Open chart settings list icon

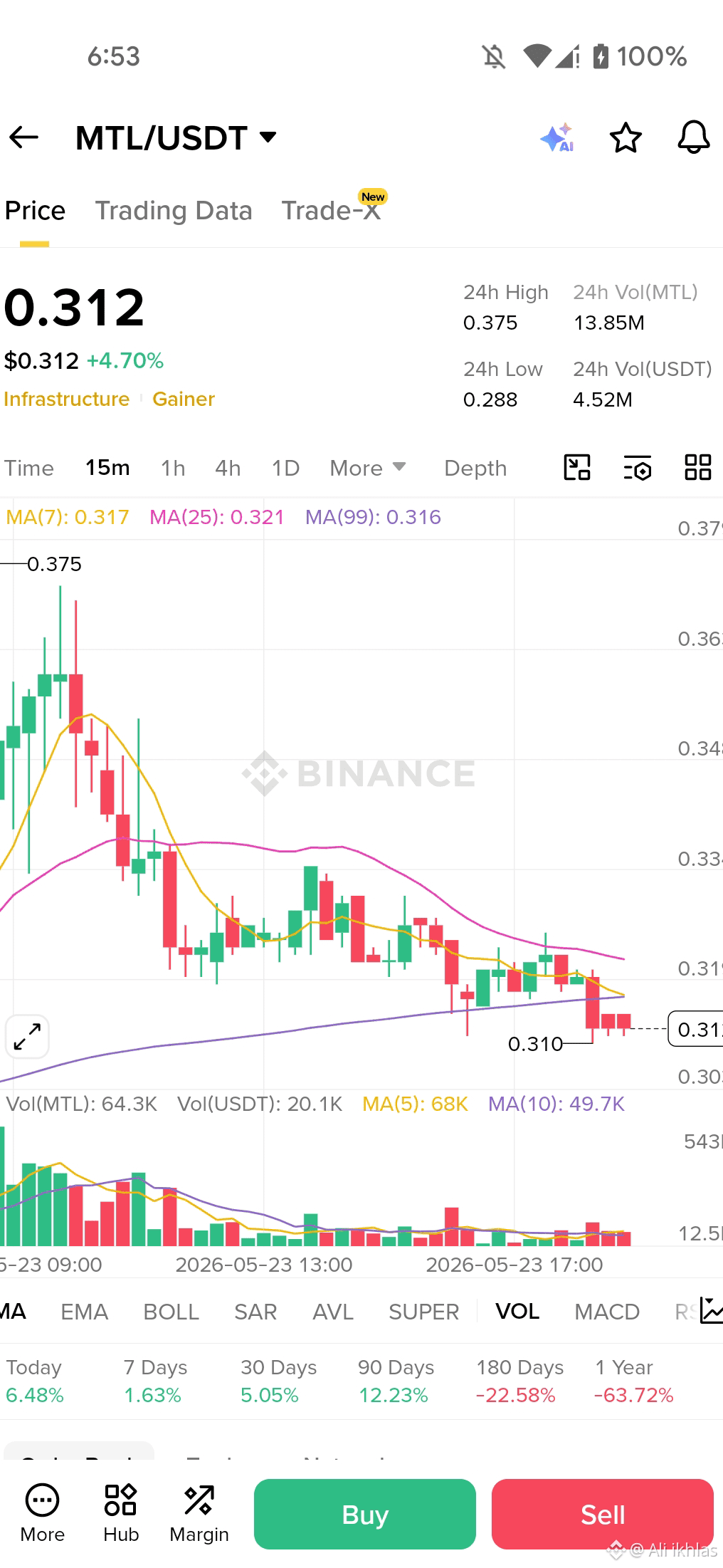(638, 468)
